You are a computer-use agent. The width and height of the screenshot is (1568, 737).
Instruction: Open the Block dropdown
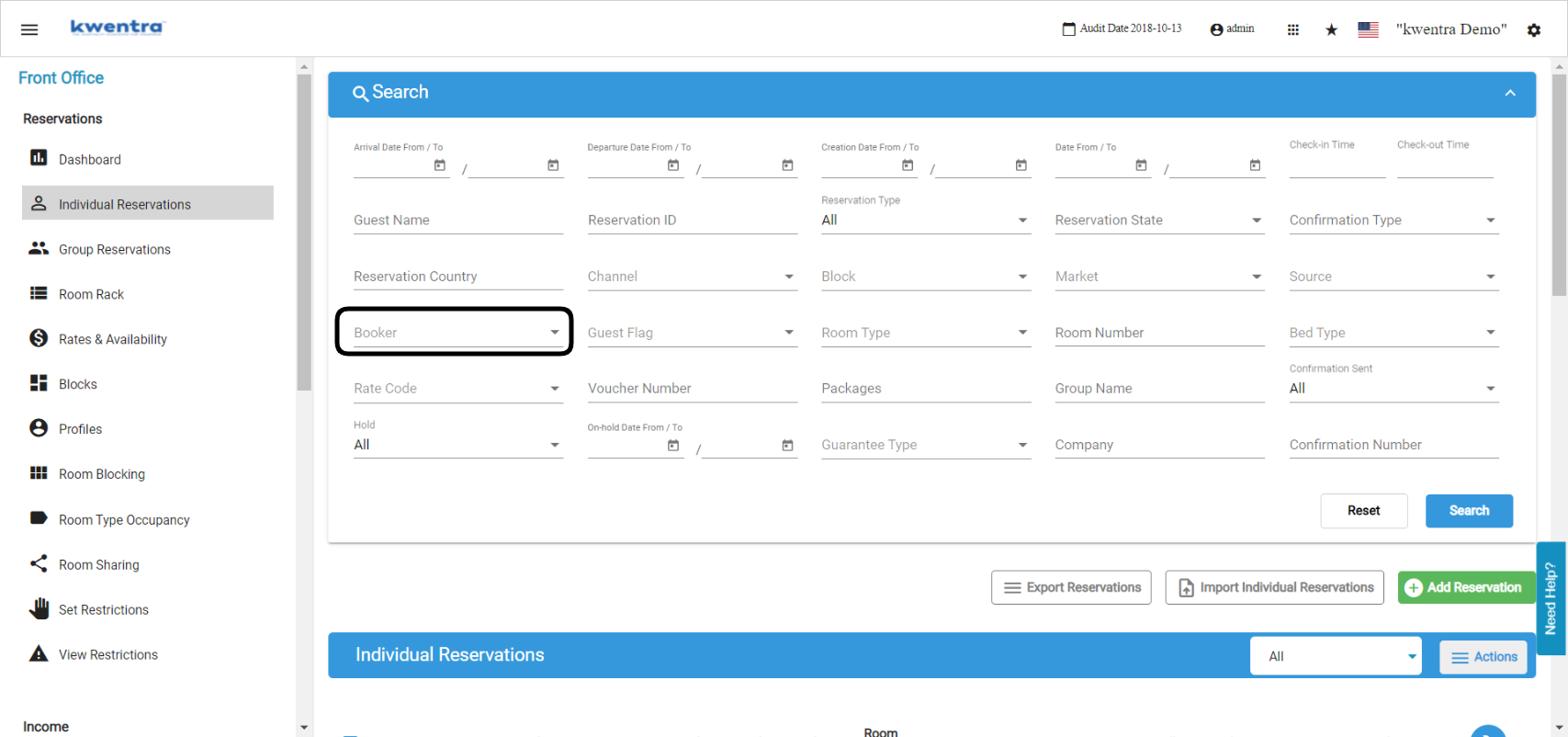click(926, 277)
